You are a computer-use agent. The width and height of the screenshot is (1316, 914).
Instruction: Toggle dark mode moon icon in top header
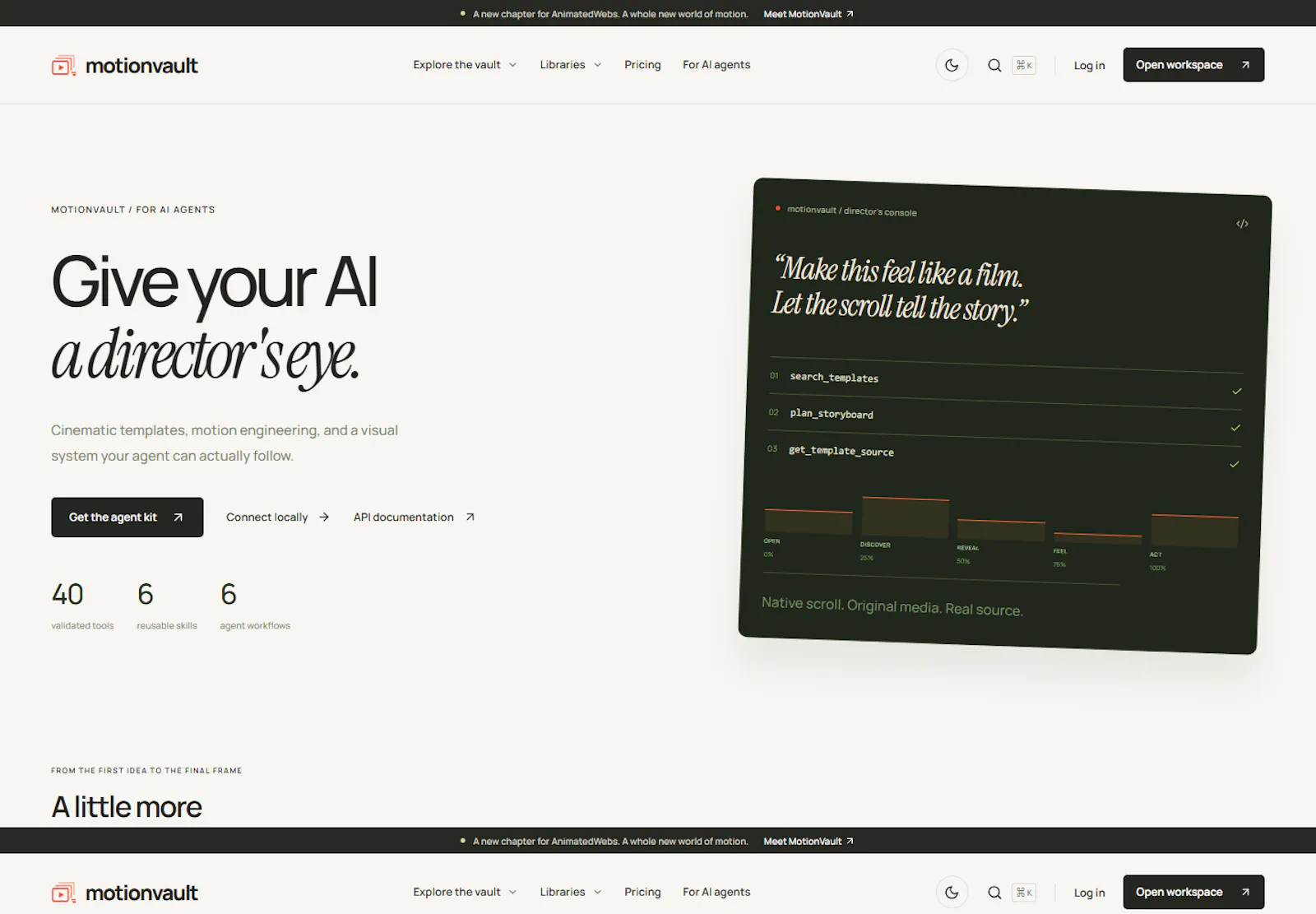pyautogui.click(x=952, y=65)
